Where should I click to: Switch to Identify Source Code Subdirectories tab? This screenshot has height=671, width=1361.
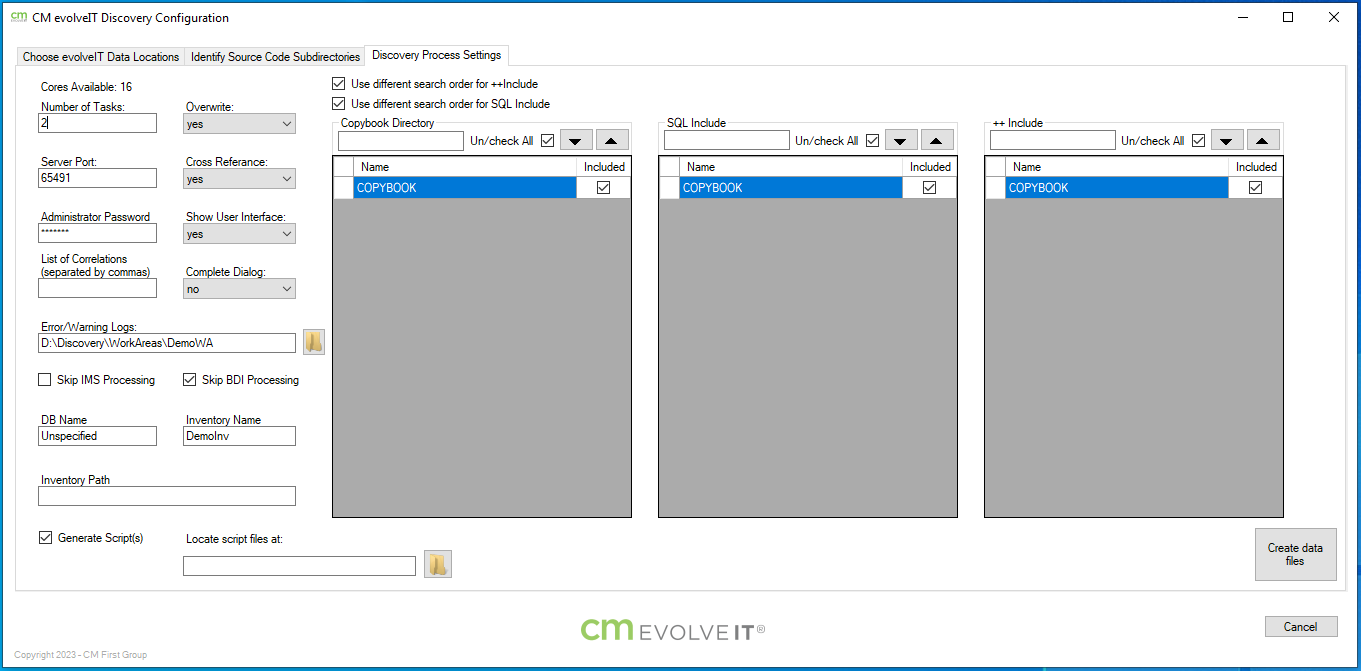click(276, 57)
